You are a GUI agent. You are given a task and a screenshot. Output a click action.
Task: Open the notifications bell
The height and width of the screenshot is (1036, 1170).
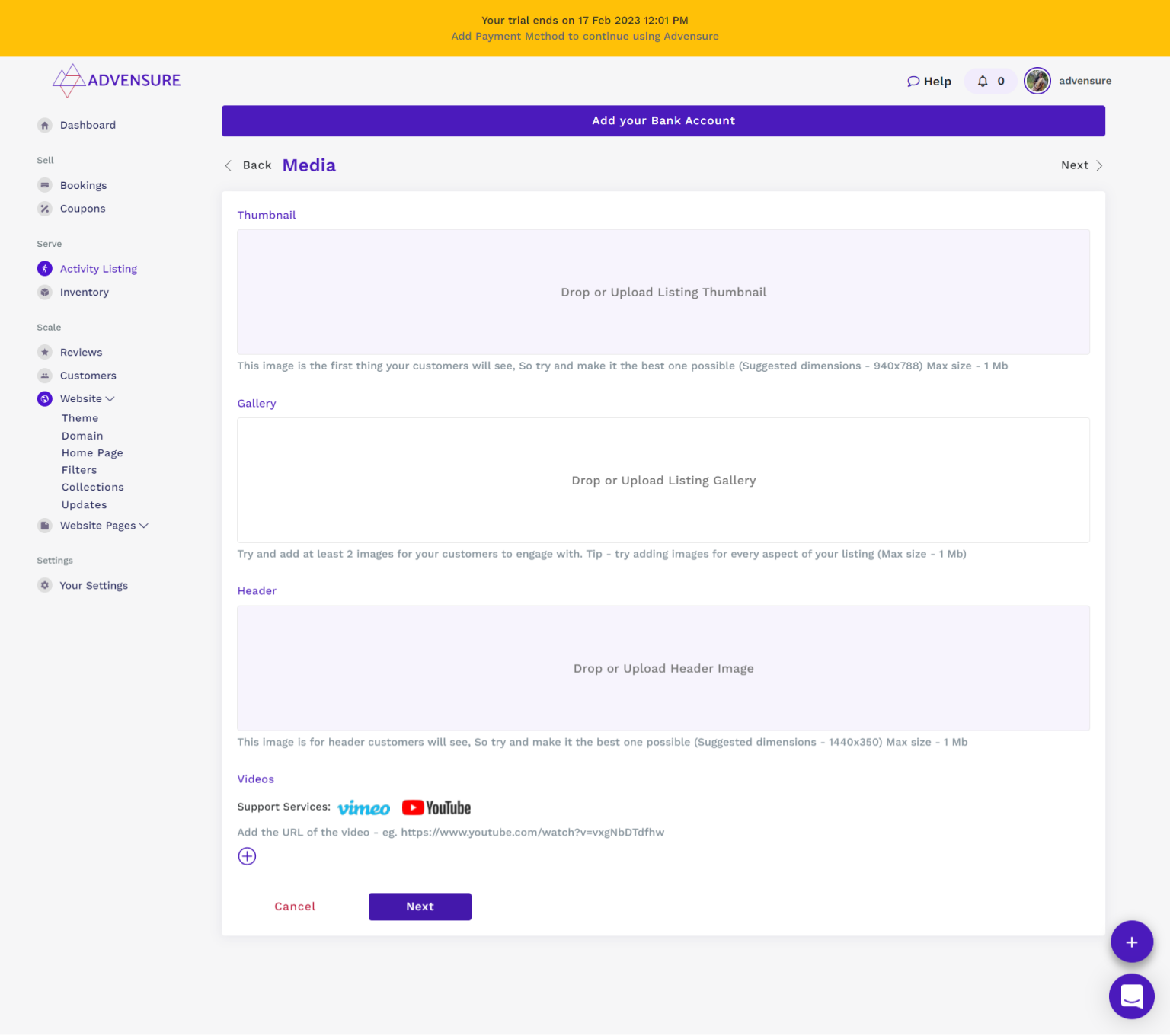(x=983, y=82)
